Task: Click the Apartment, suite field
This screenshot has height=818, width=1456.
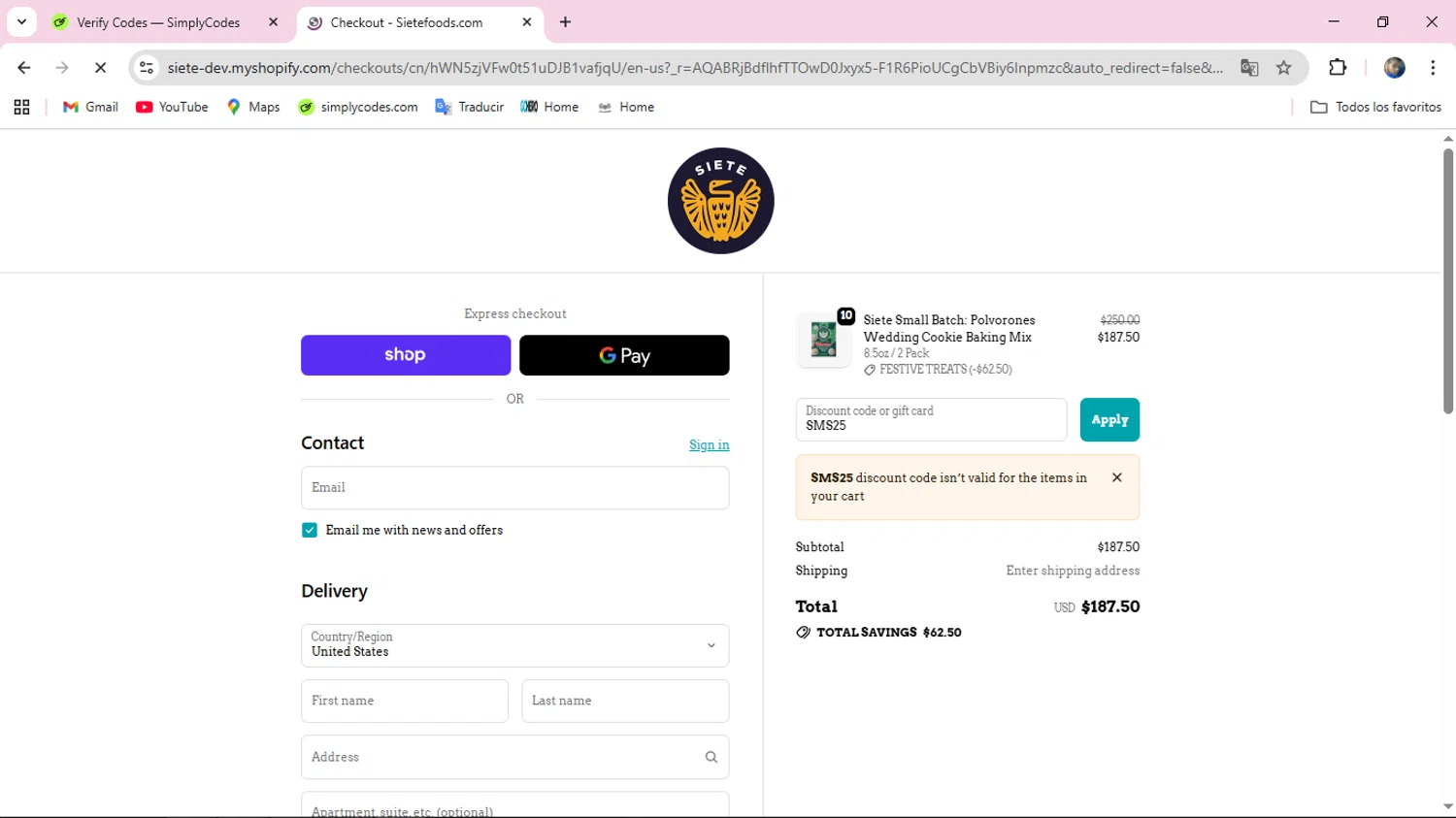Action: point(514,805)
